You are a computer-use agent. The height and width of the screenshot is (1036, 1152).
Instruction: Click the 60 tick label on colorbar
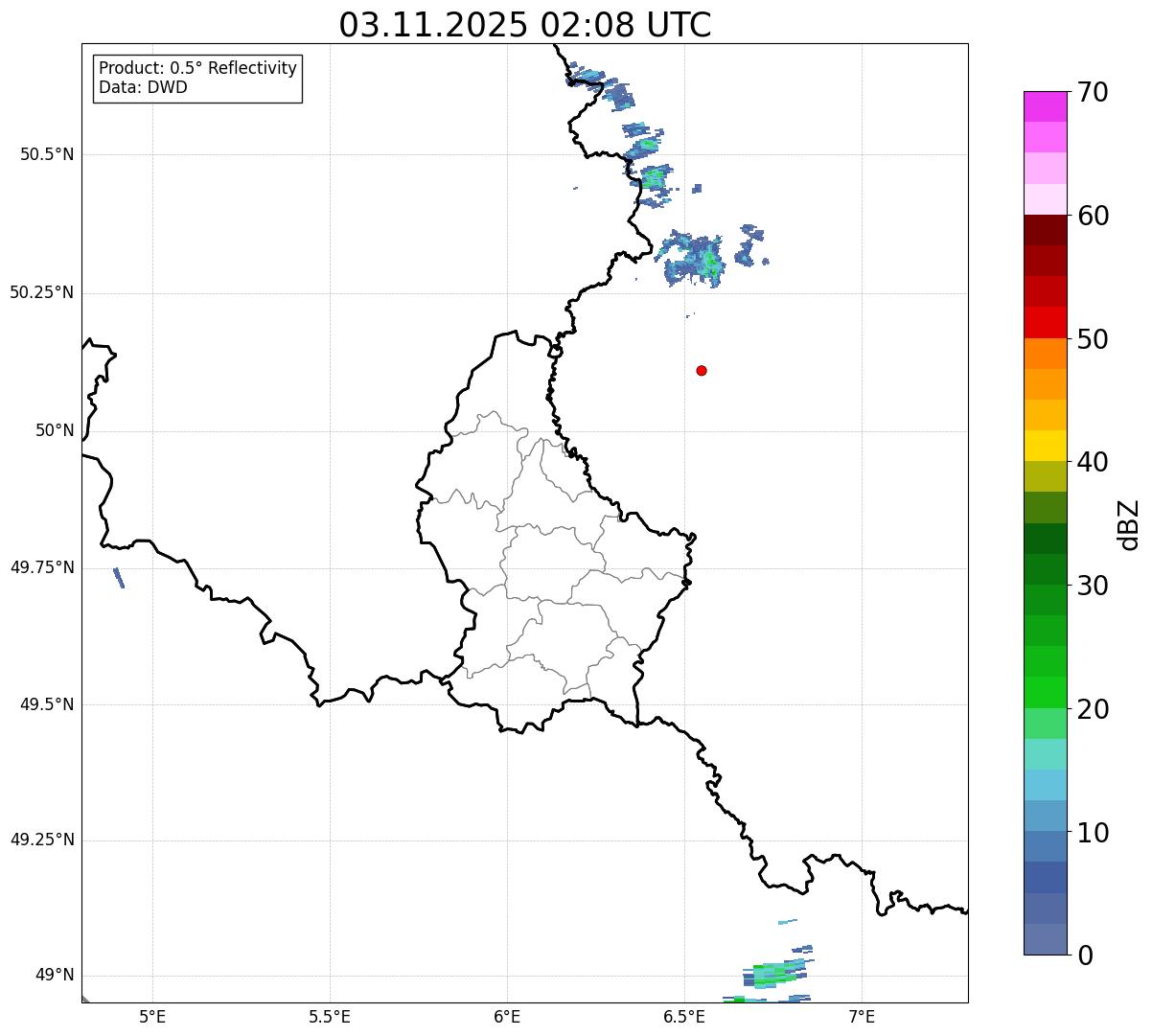pos(1093,216)
